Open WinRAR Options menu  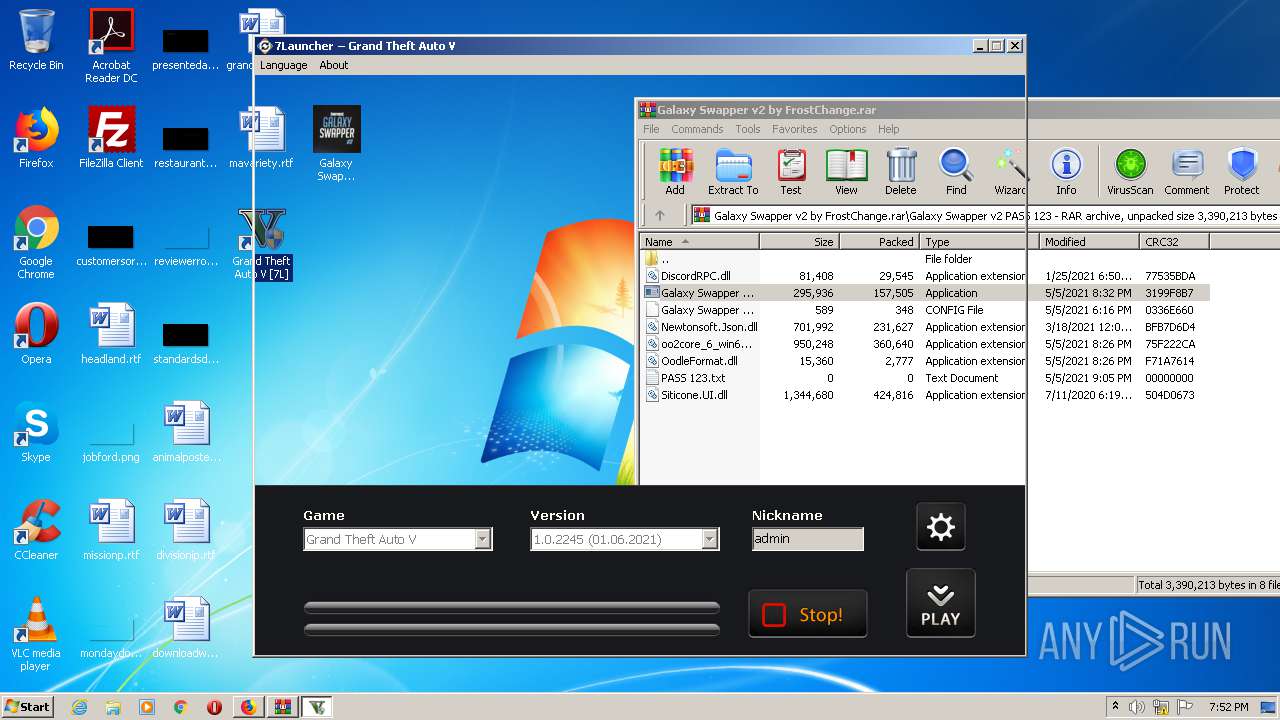847,129
